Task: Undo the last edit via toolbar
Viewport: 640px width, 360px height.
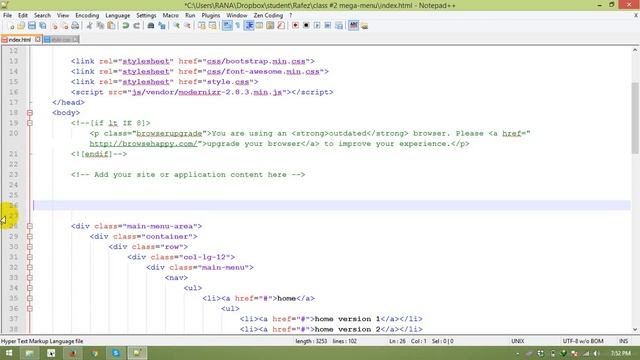Action: 126,26
